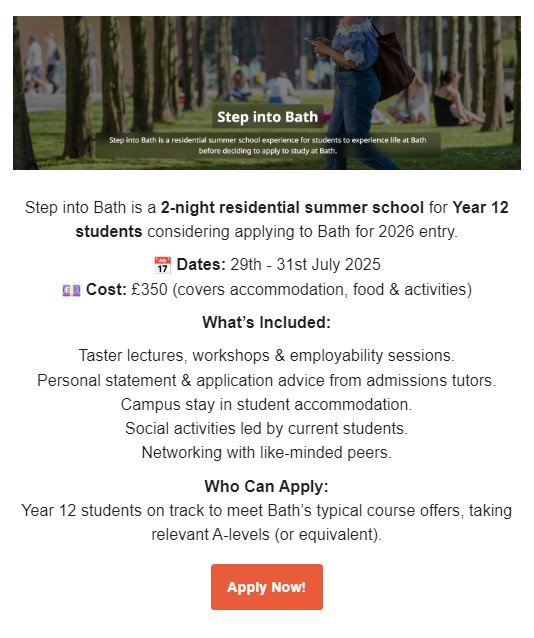This screenshot has height=638, width=534.
Task: Click the 'Taster lectures, workshops' line
Action: click(x=267, y=356)
